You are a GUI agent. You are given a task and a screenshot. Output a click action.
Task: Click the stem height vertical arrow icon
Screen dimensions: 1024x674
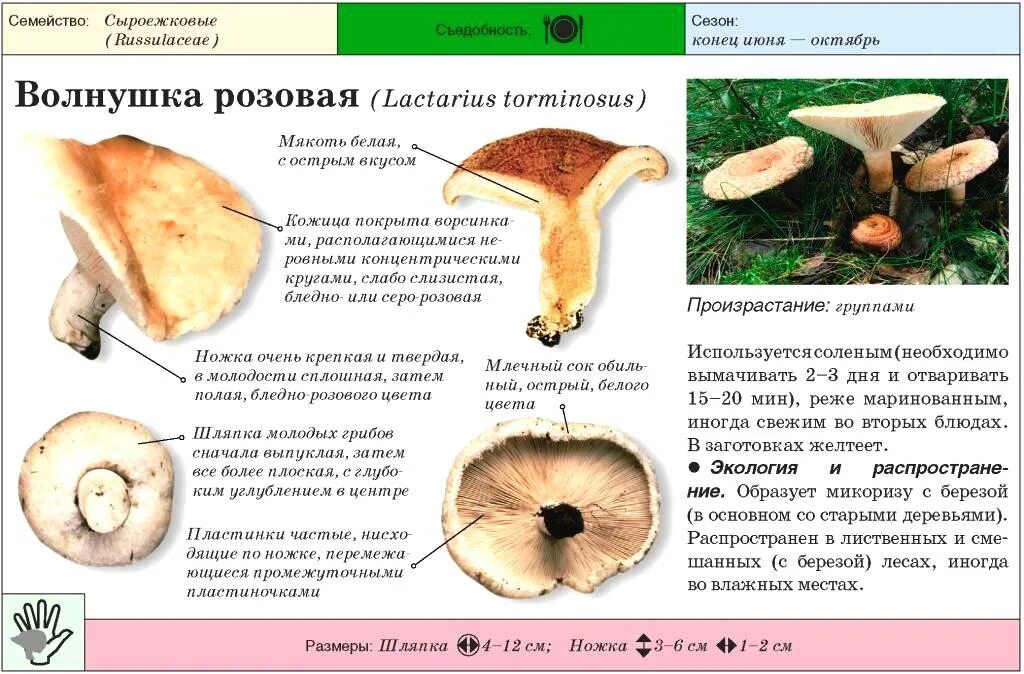point(643,646)
